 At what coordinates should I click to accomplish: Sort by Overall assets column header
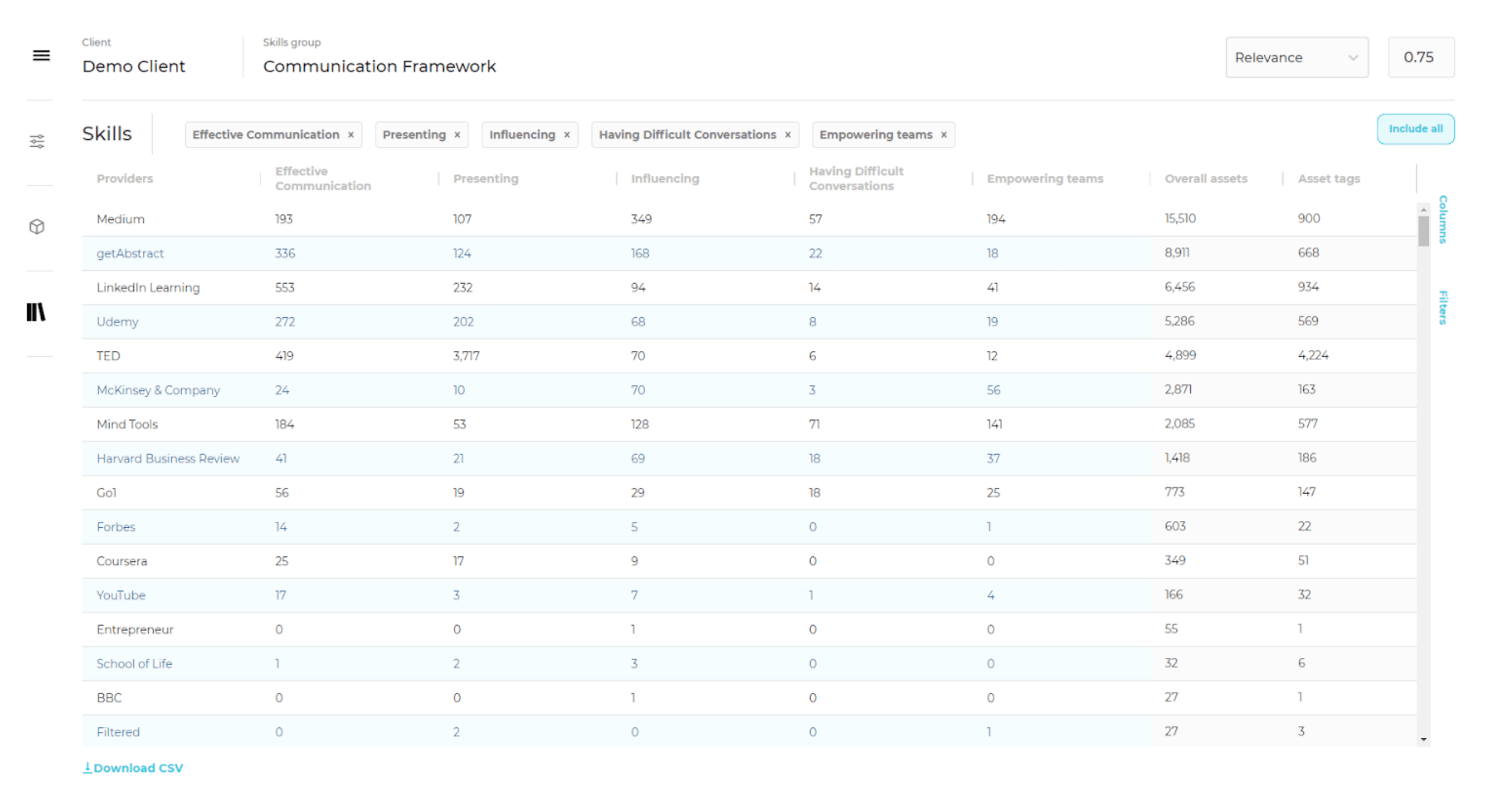tap(1206, 179)
